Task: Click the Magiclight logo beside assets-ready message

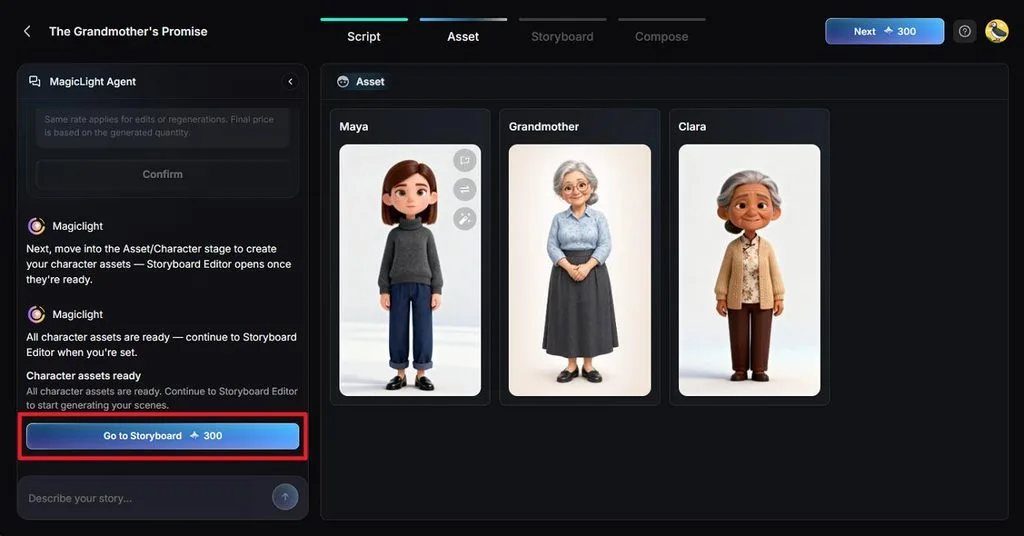Action: [x=37, y=314]
